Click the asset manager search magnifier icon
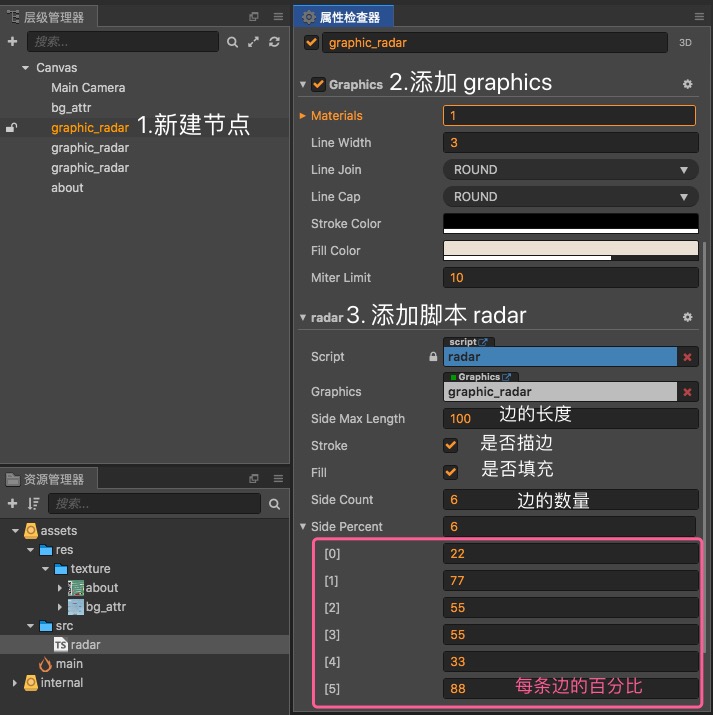Screen dimensions: 713x715 click(274, 504)
